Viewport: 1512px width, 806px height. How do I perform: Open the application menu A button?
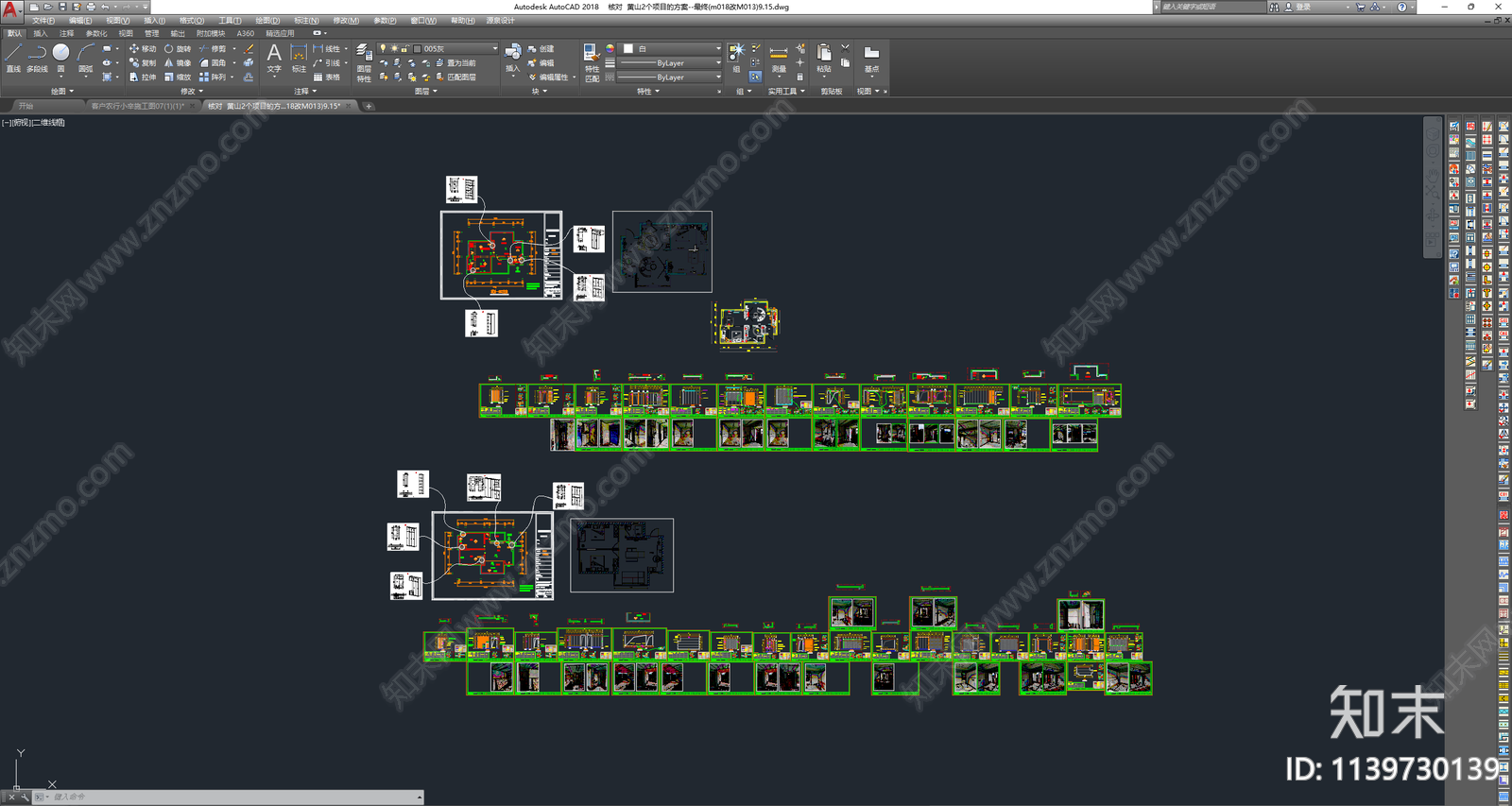(10, 11)
